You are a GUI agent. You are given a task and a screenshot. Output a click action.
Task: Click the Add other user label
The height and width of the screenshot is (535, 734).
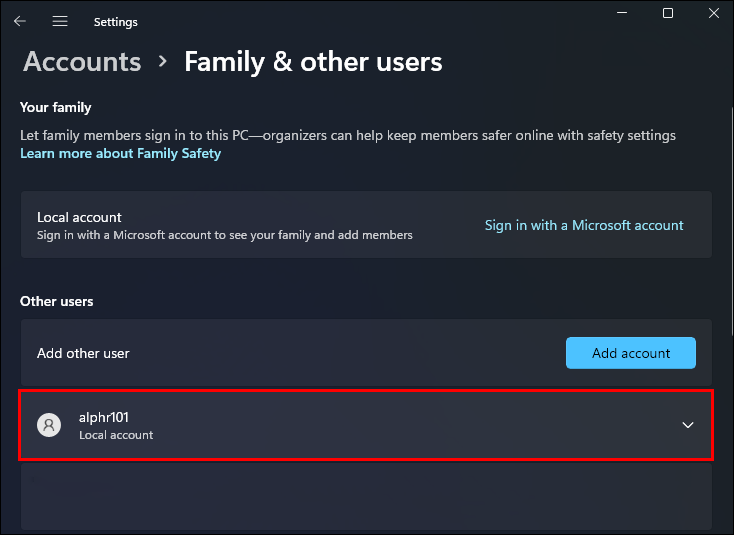coord(83,353)
